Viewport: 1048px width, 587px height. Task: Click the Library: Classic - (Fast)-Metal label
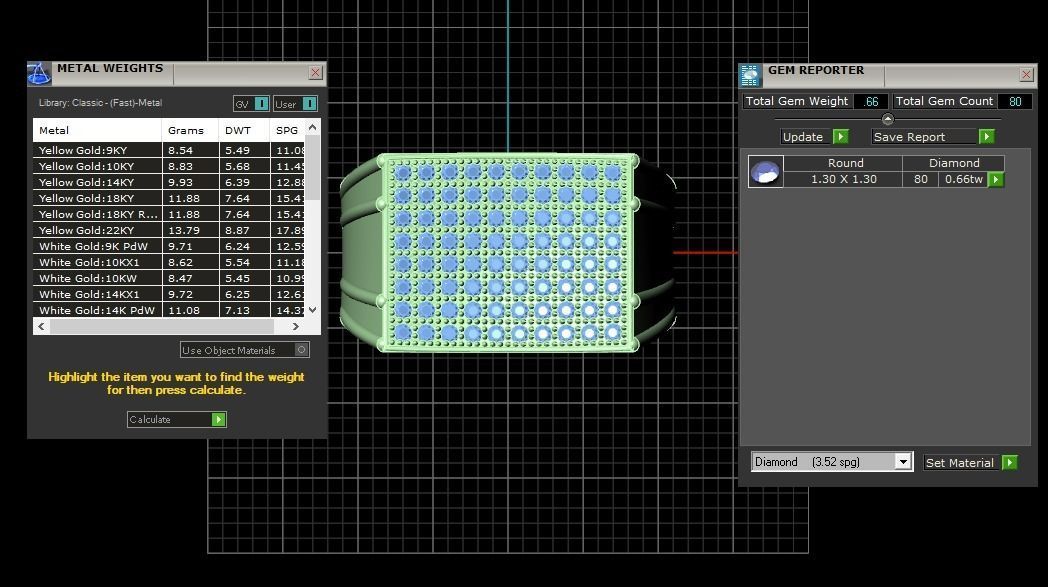(100, 103)
